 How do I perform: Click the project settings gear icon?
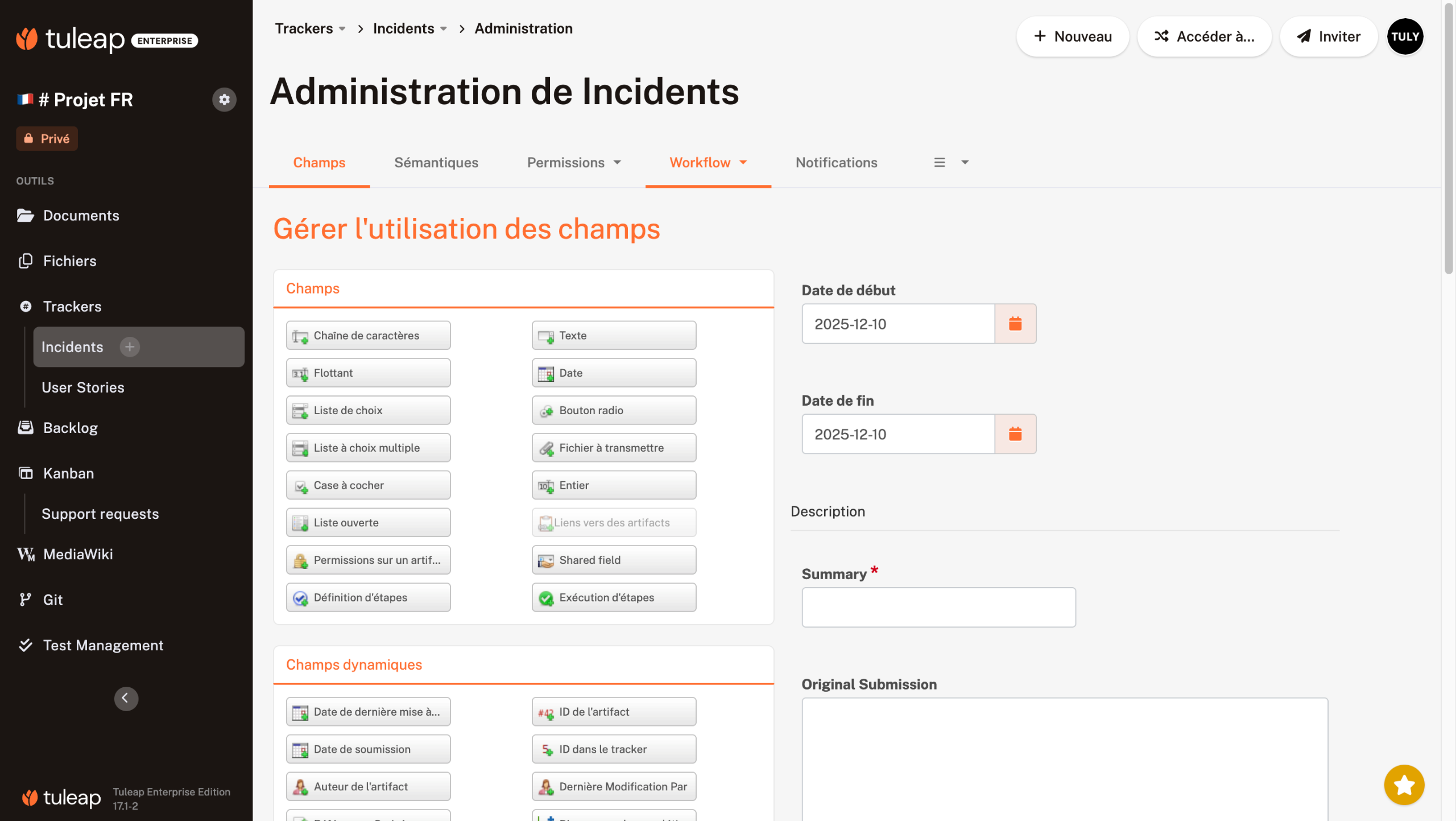pos(224,100)
